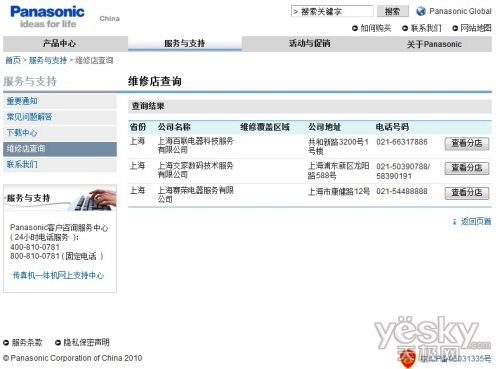Select the 活动与促销 navigation tab
This screenshot has width=500, height=369.
309,44
